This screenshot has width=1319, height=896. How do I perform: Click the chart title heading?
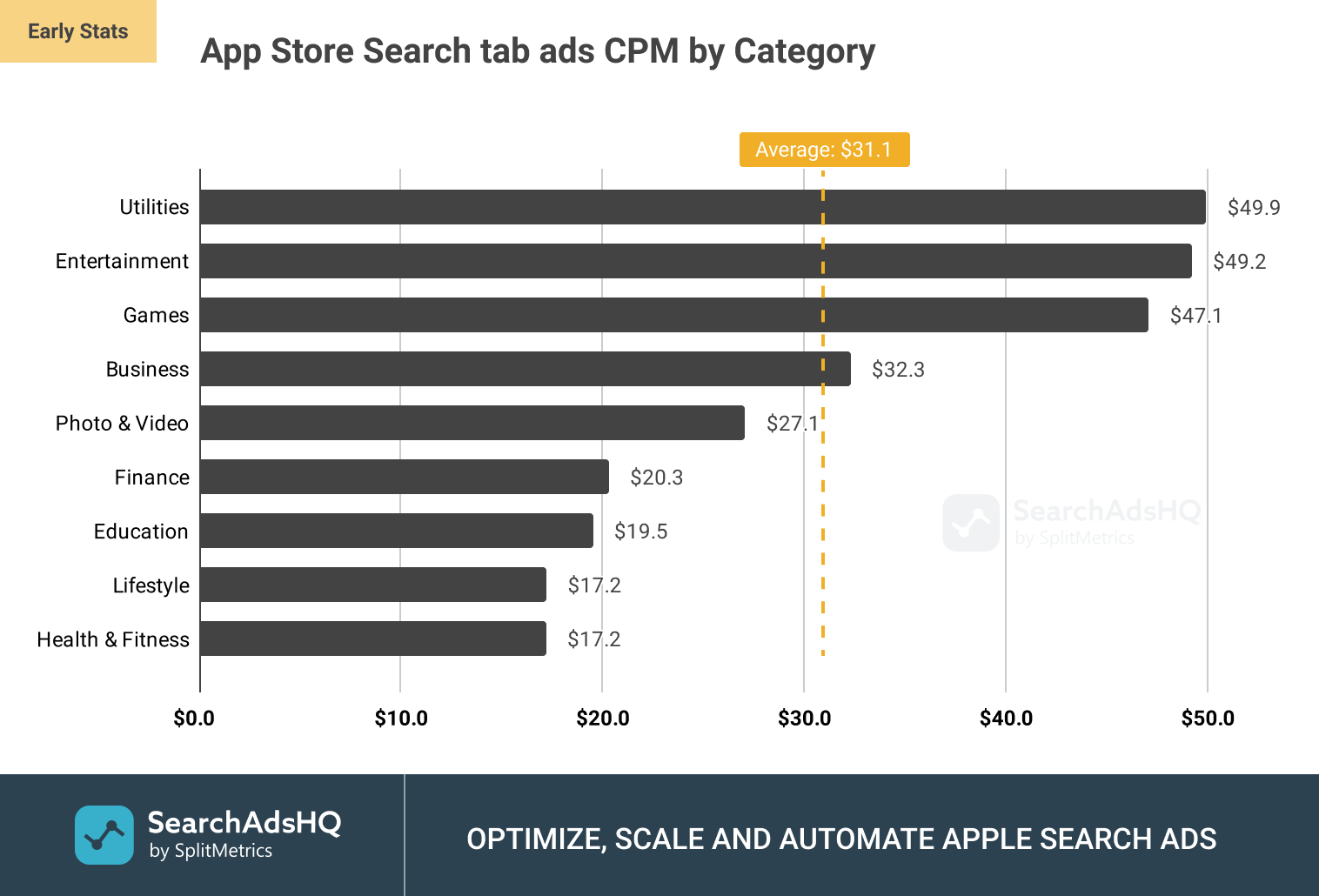(538, 51)
